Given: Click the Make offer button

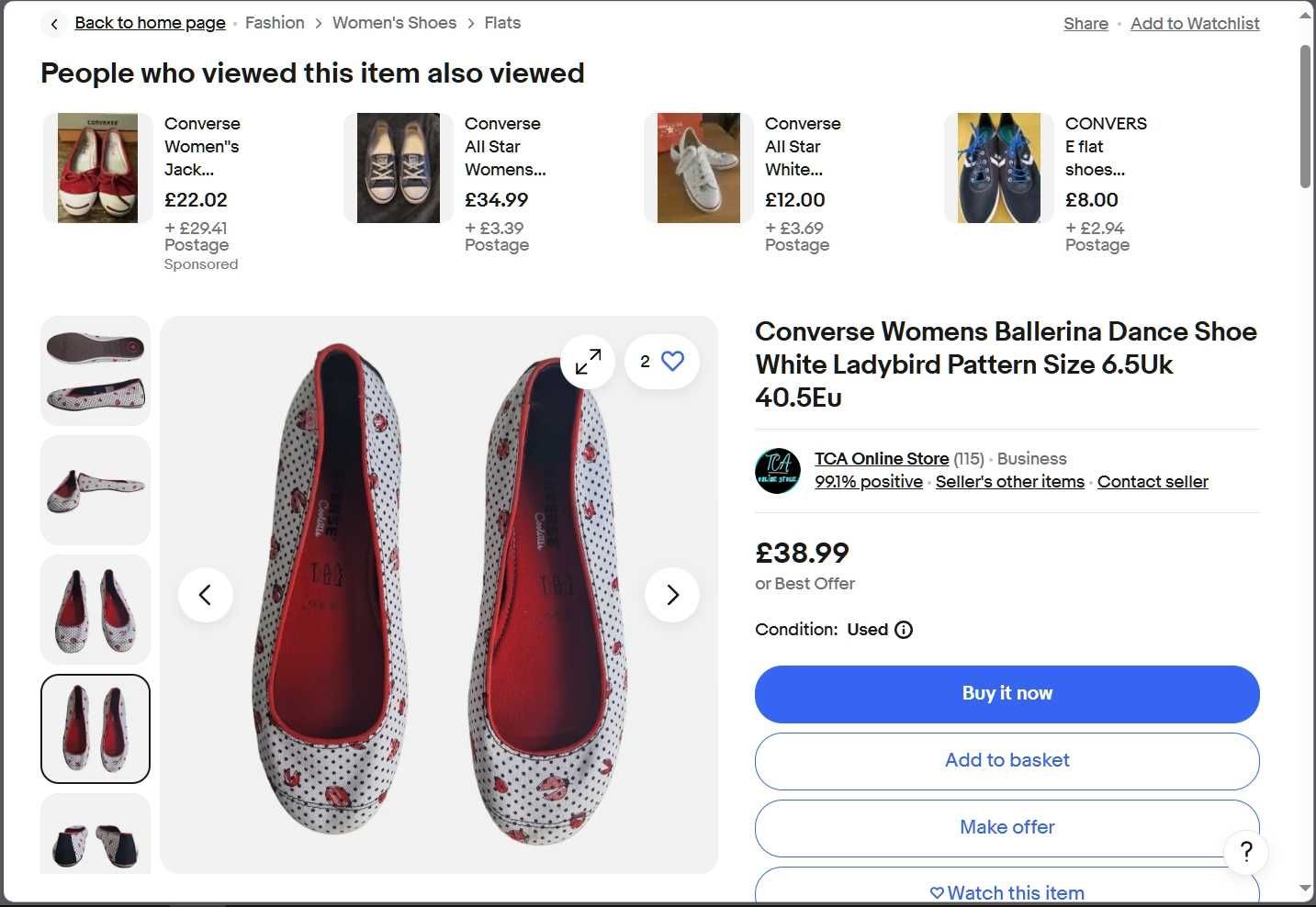Looking at the screenshot, I should pos(1007,827).
